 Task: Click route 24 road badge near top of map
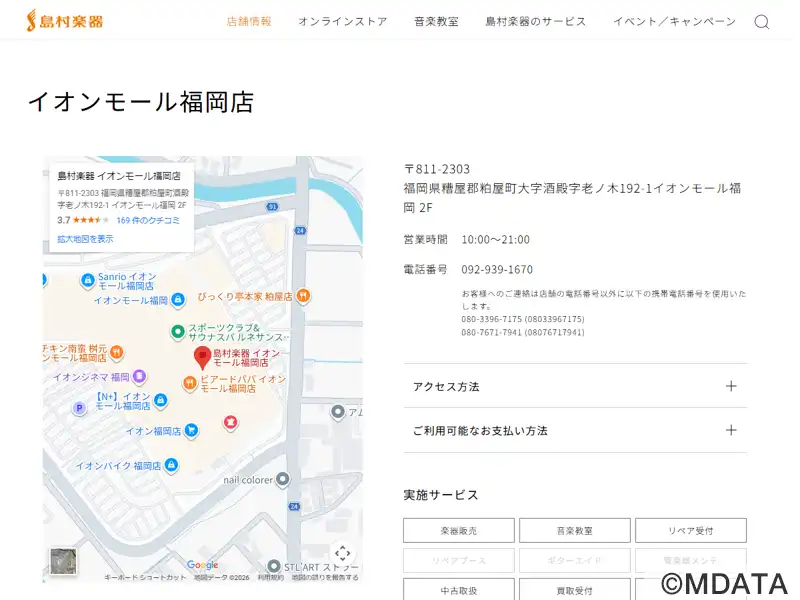(x=300, y=231)
